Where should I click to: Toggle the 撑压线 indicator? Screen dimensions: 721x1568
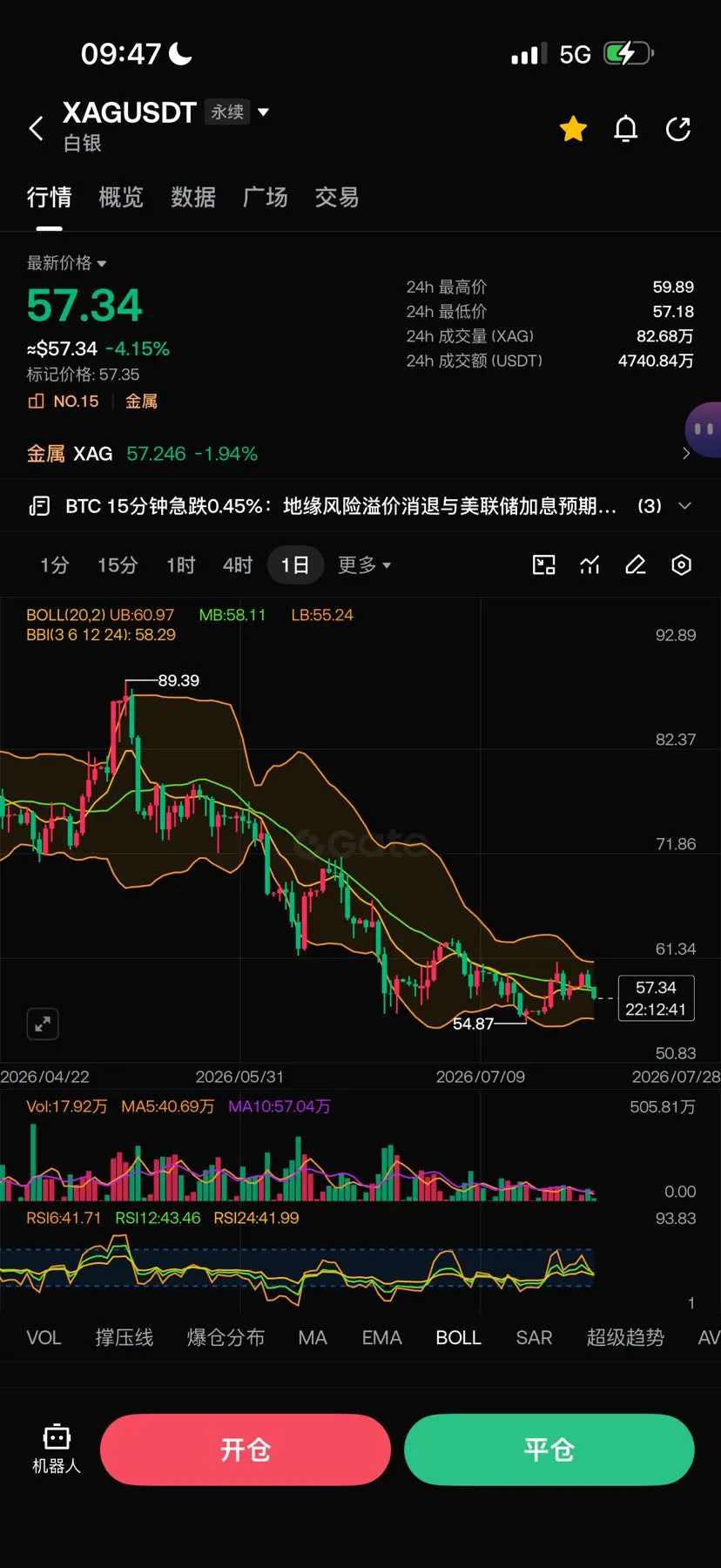point(125,1338)
